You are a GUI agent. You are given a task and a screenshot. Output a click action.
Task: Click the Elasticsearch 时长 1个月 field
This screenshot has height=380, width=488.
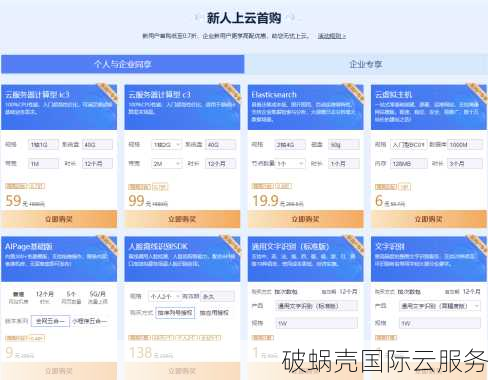pyautogui.click(x=344, y=164)
